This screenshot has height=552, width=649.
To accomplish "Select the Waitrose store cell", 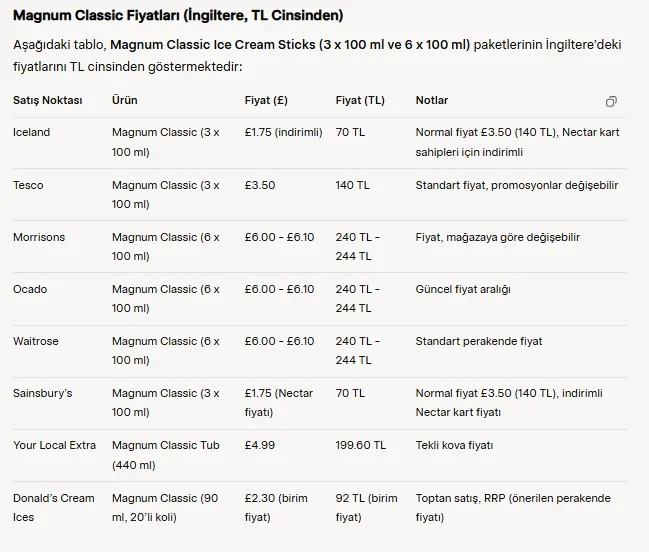I will tap(36, 341).
